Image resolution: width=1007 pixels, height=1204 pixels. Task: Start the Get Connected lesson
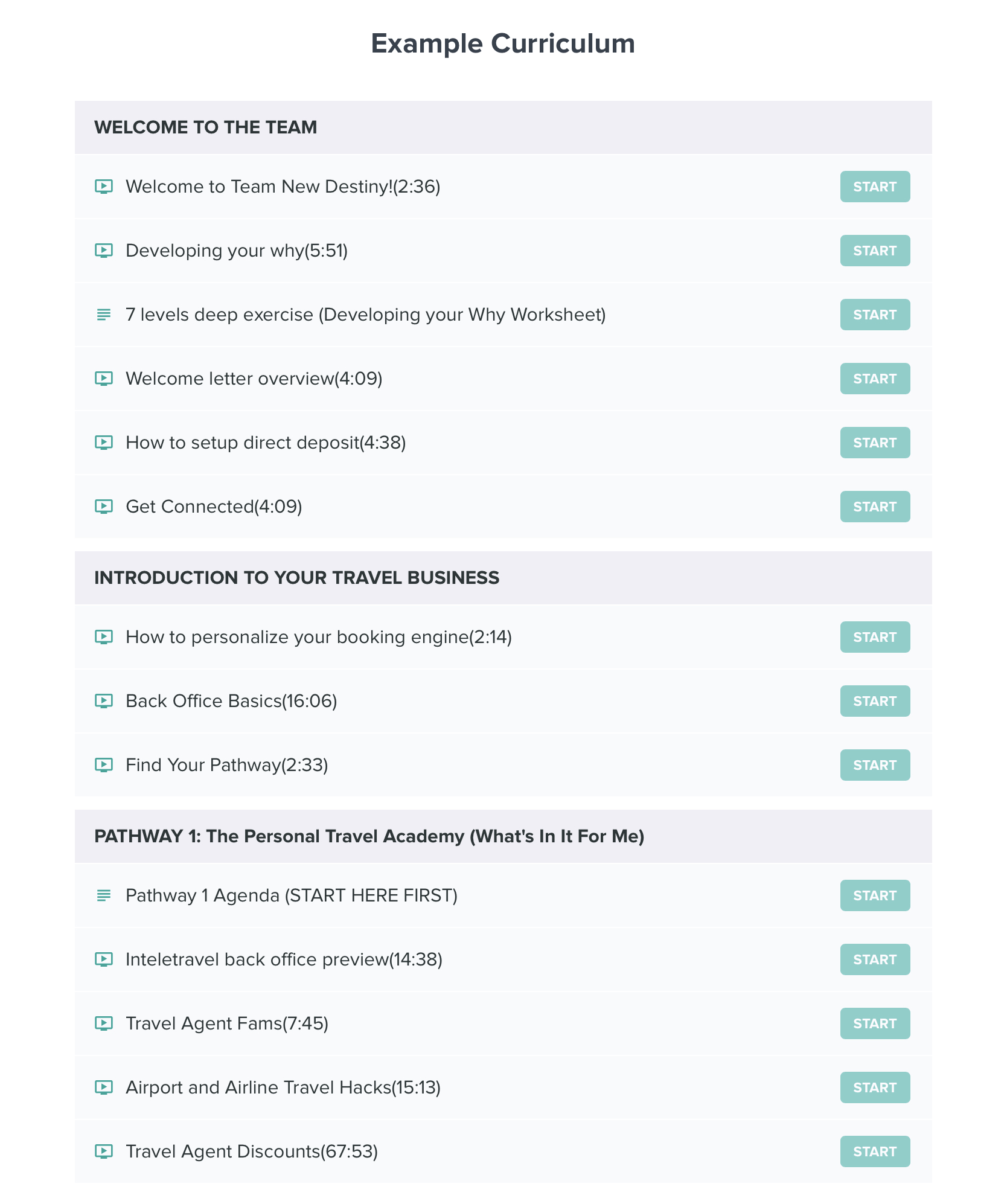coord(875,507)
